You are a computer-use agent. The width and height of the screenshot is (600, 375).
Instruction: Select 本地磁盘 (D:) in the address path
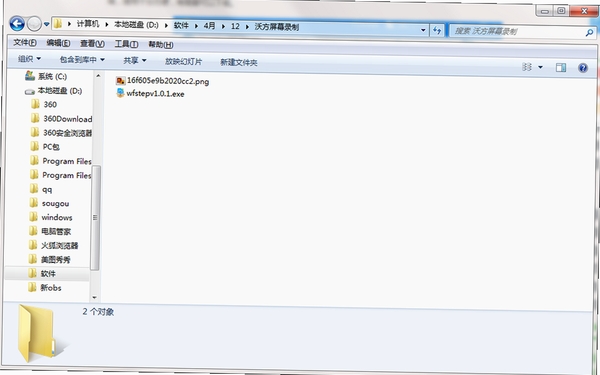136,25
